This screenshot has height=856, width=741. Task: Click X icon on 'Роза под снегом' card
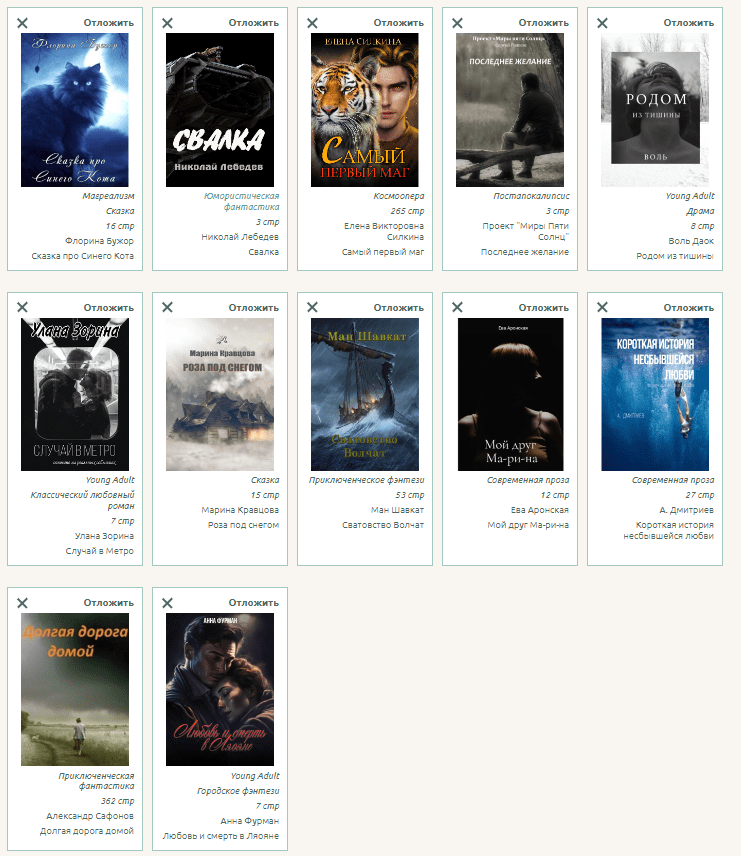pos(168,308)
